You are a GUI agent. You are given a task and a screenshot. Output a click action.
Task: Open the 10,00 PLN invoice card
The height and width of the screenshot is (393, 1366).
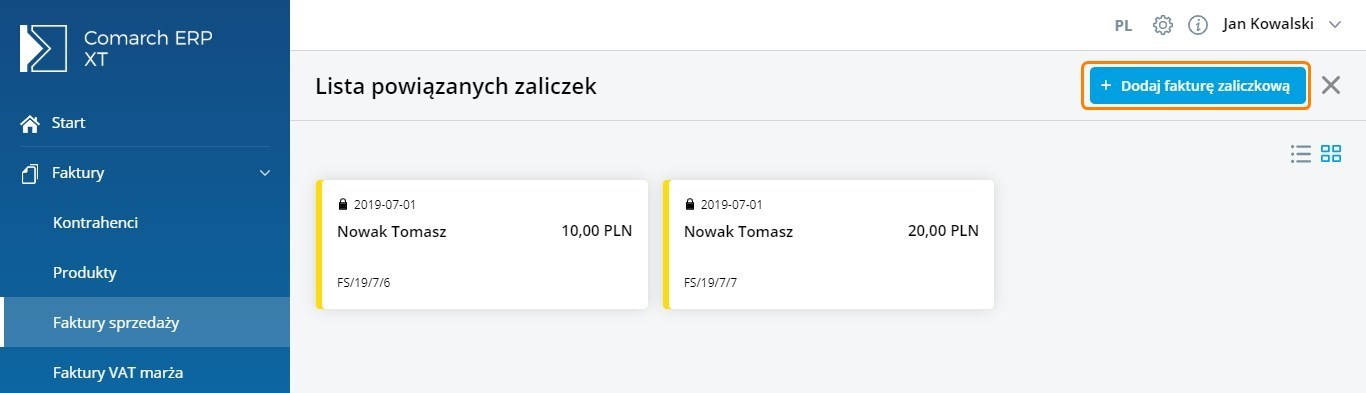click(482, 244)
